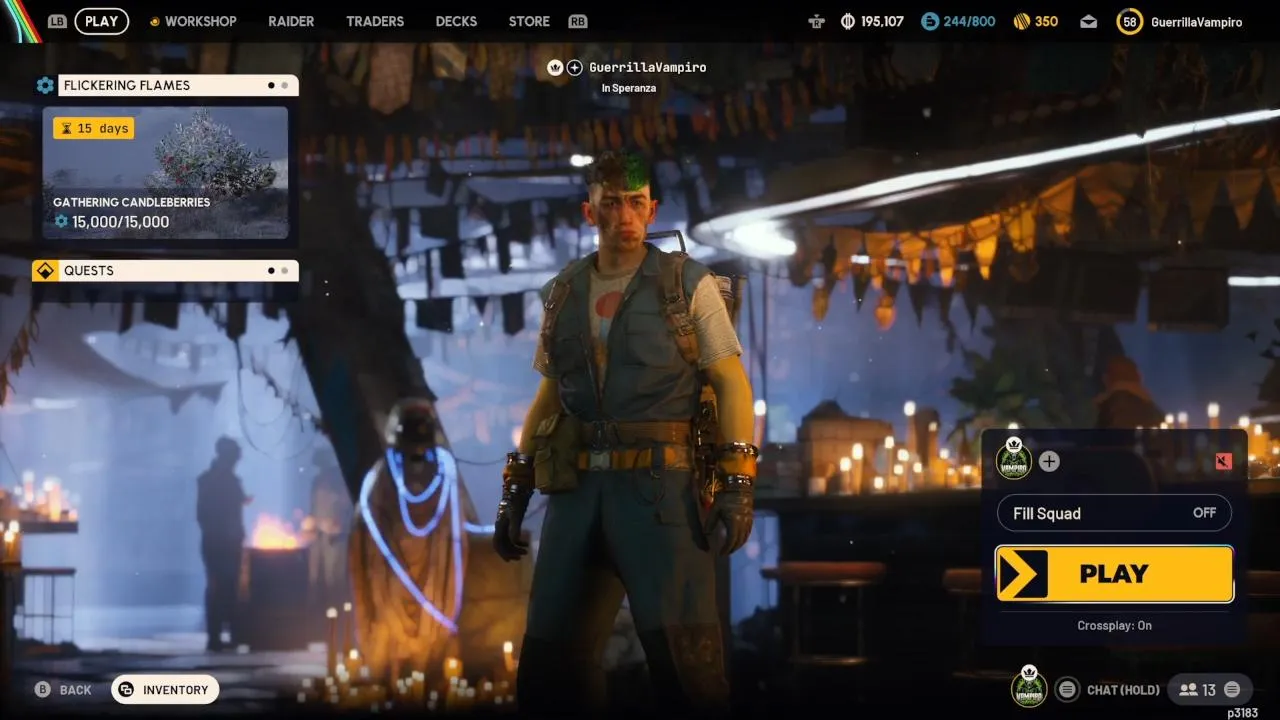Go Back using the bottom-left button

63,689
